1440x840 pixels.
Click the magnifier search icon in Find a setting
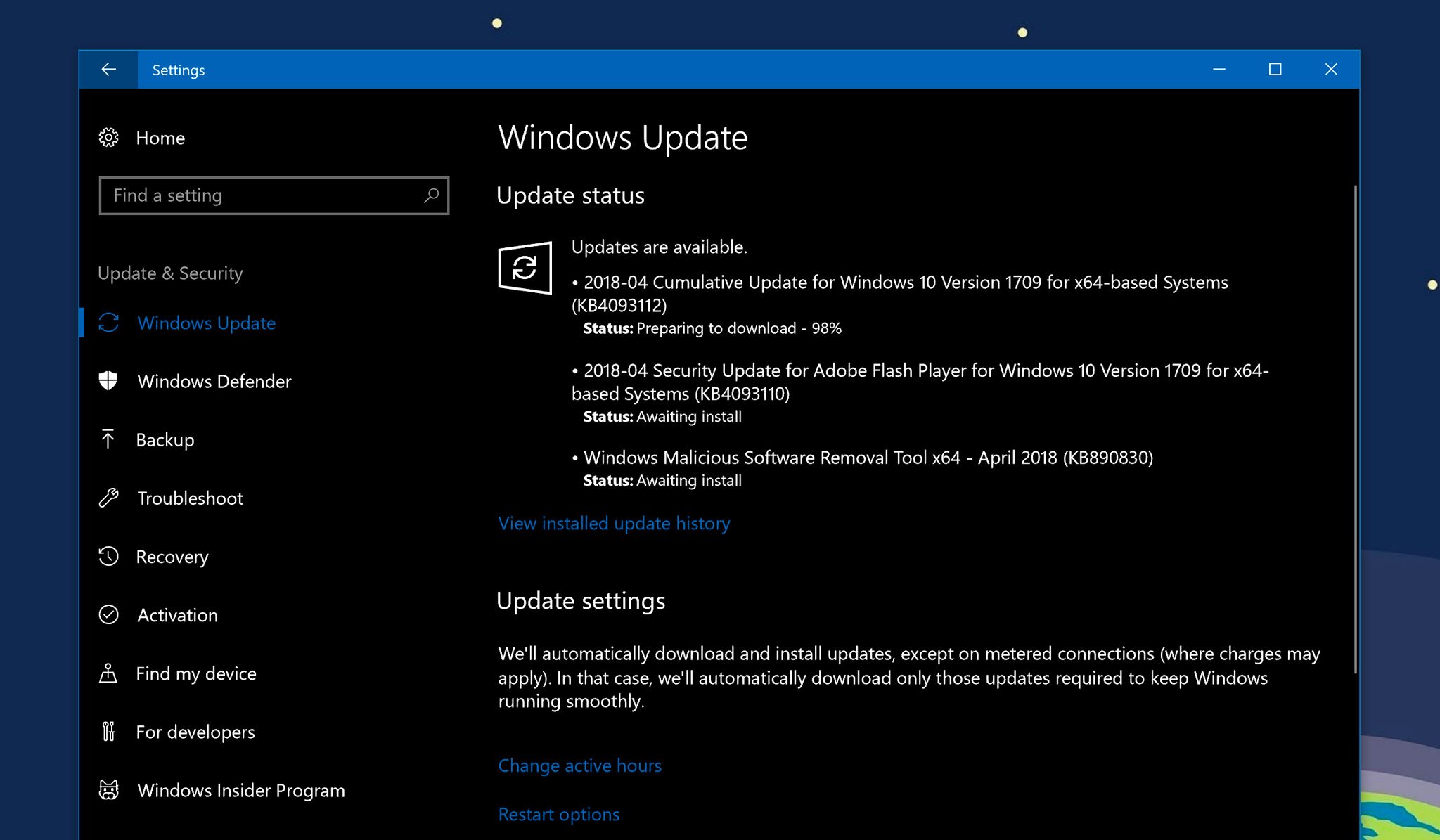tap(431, 195)
